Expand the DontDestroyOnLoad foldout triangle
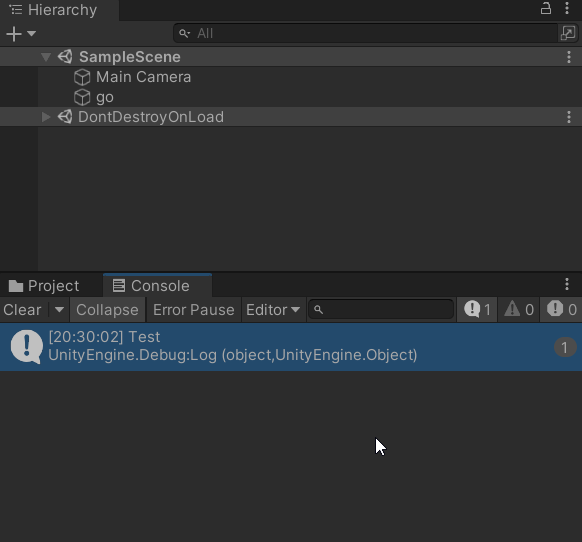Image resolution: width=582 pixels, height=542 pixels. point(46,117)
